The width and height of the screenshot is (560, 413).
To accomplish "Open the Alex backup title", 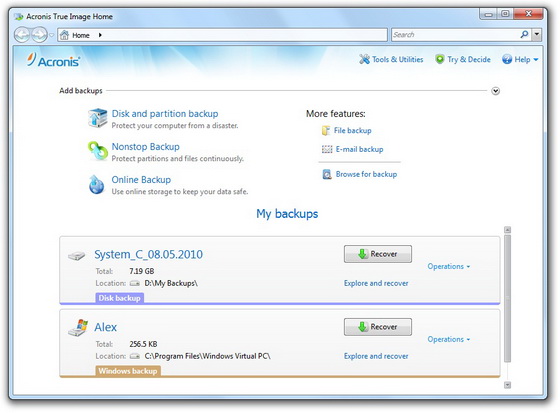I will [105, 327].
